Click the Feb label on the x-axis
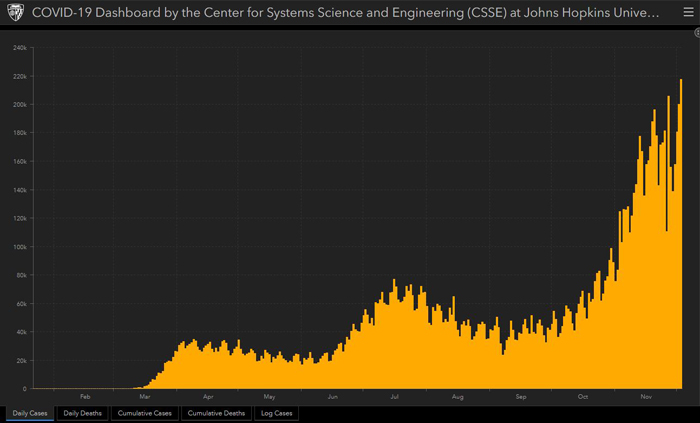The height and width of the screenshot is (423, 700). point(85,397)
